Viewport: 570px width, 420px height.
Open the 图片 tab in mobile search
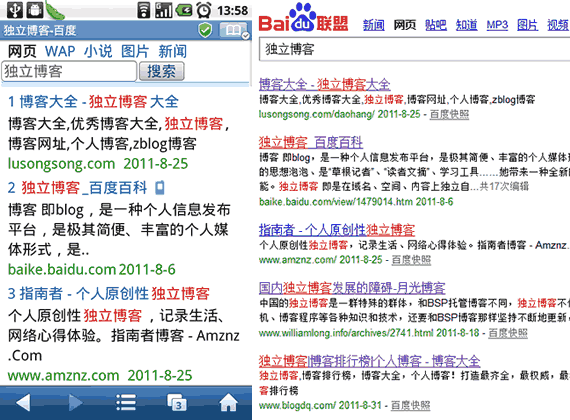click(x=135, y=51)
